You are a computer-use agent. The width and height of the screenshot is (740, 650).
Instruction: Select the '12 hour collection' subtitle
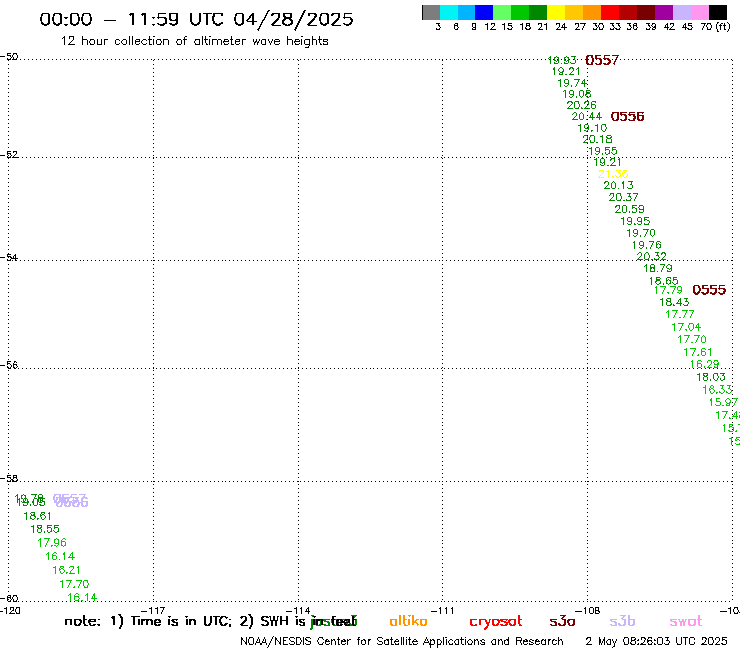tap(194, 41)
